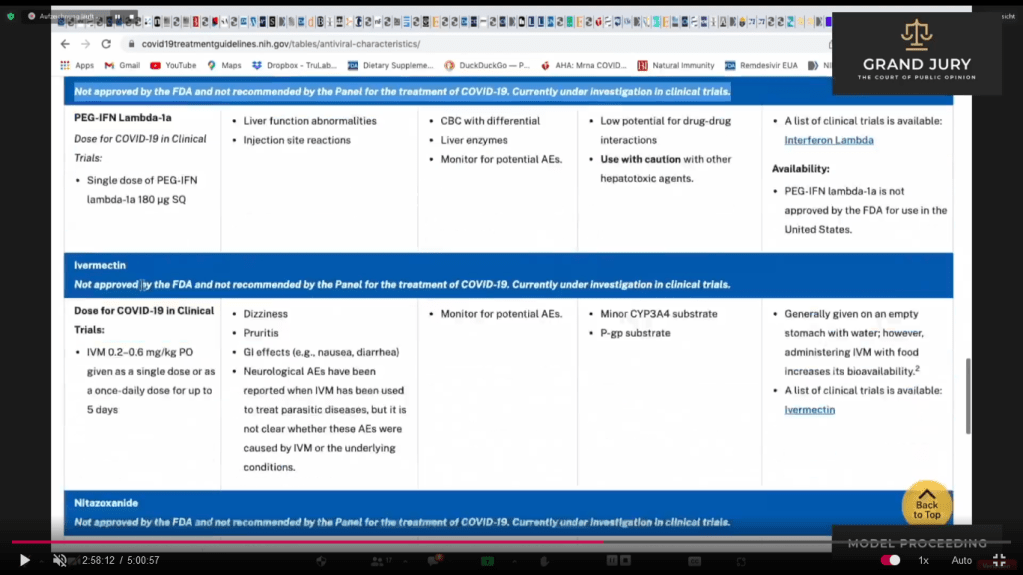Click the browser forward arrow
The width and height of the screenshot is (1023, 575).
[85, 44]
